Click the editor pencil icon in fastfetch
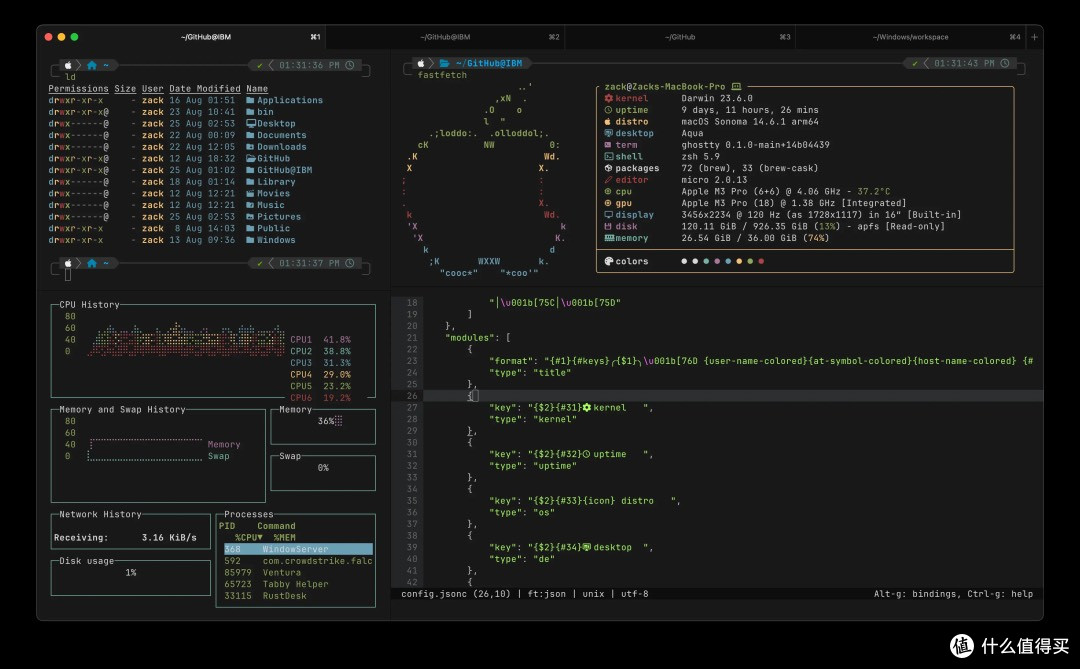The image size is (1080, 669). pos(608,181)
